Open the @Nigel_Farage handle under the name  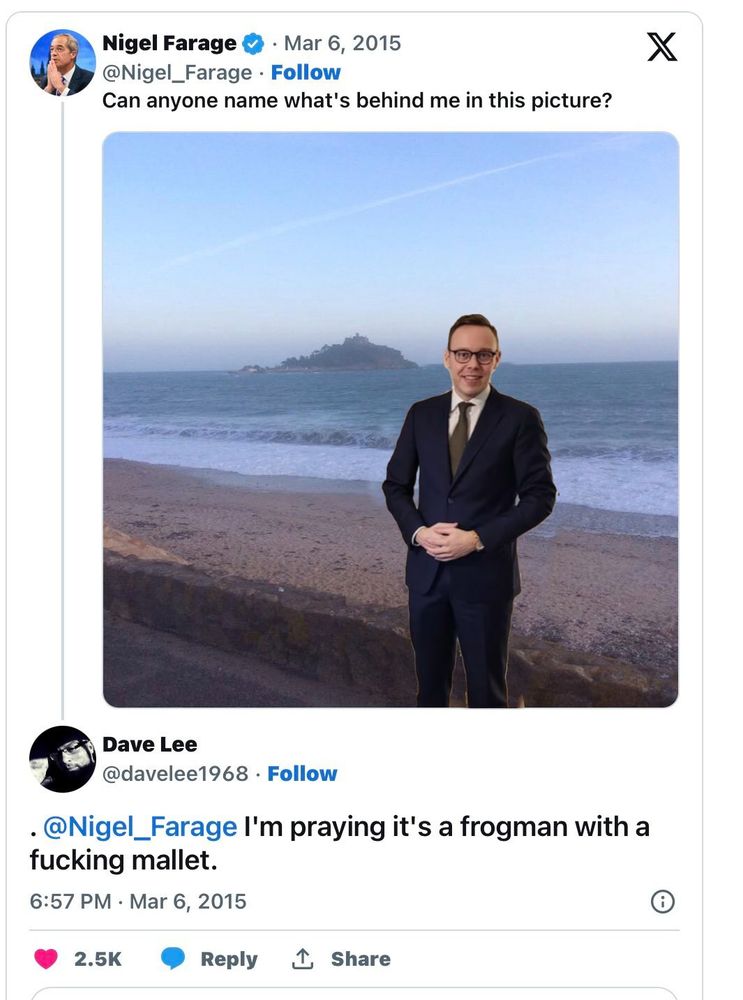point(177,72)
